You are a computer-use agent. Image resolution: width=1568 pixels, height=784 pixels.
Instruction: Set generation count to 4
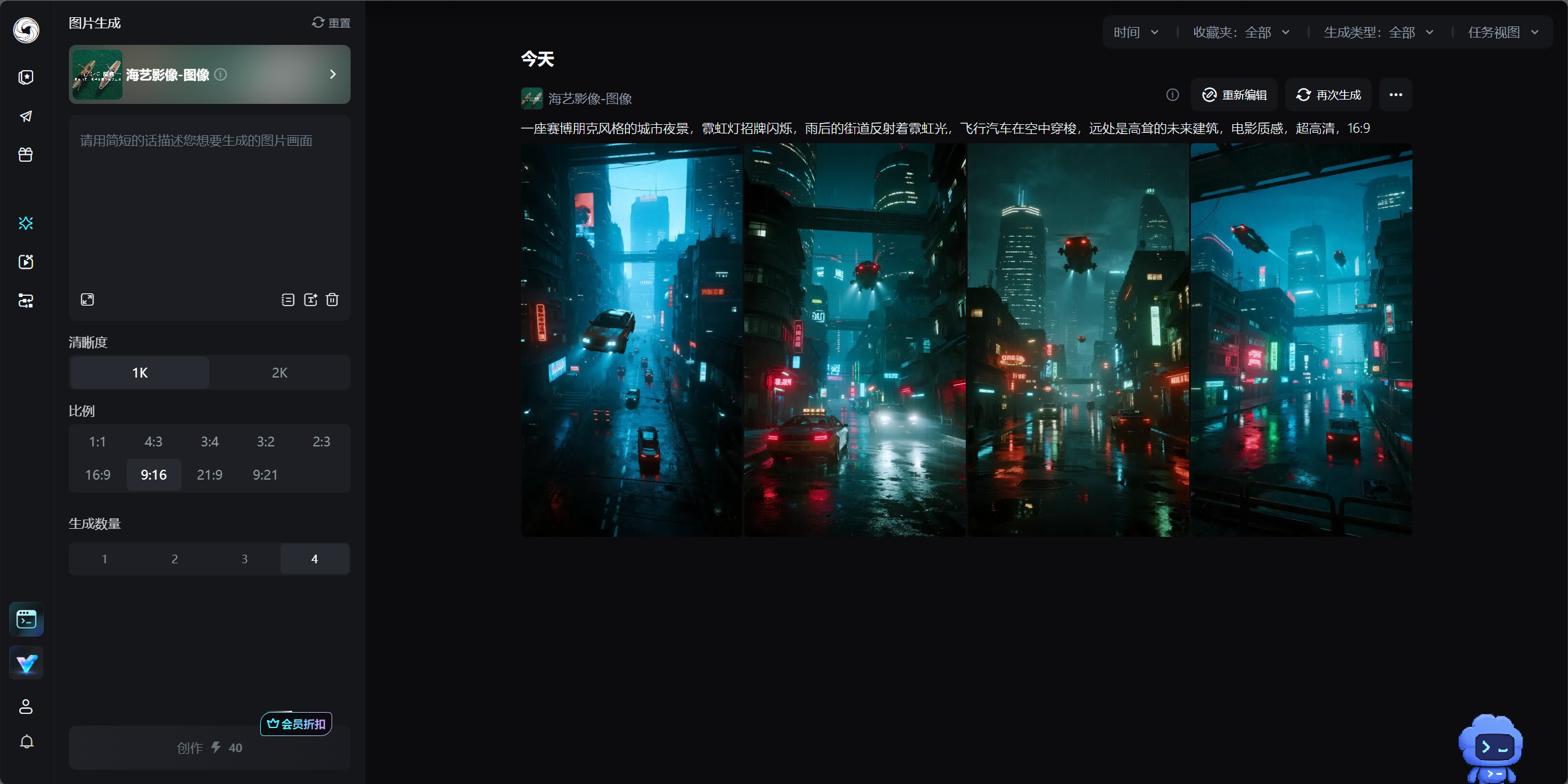point(315,559)
